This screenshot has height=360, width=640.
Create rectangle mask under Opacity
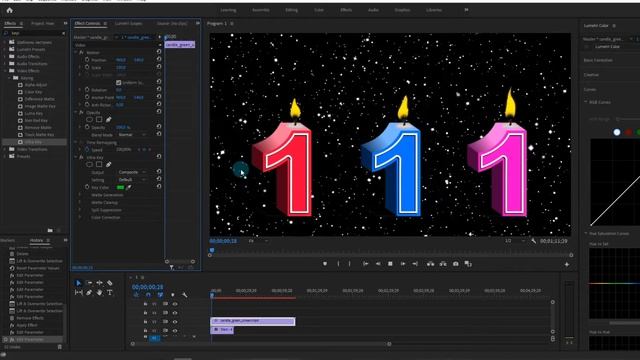(x=99, y=120)
